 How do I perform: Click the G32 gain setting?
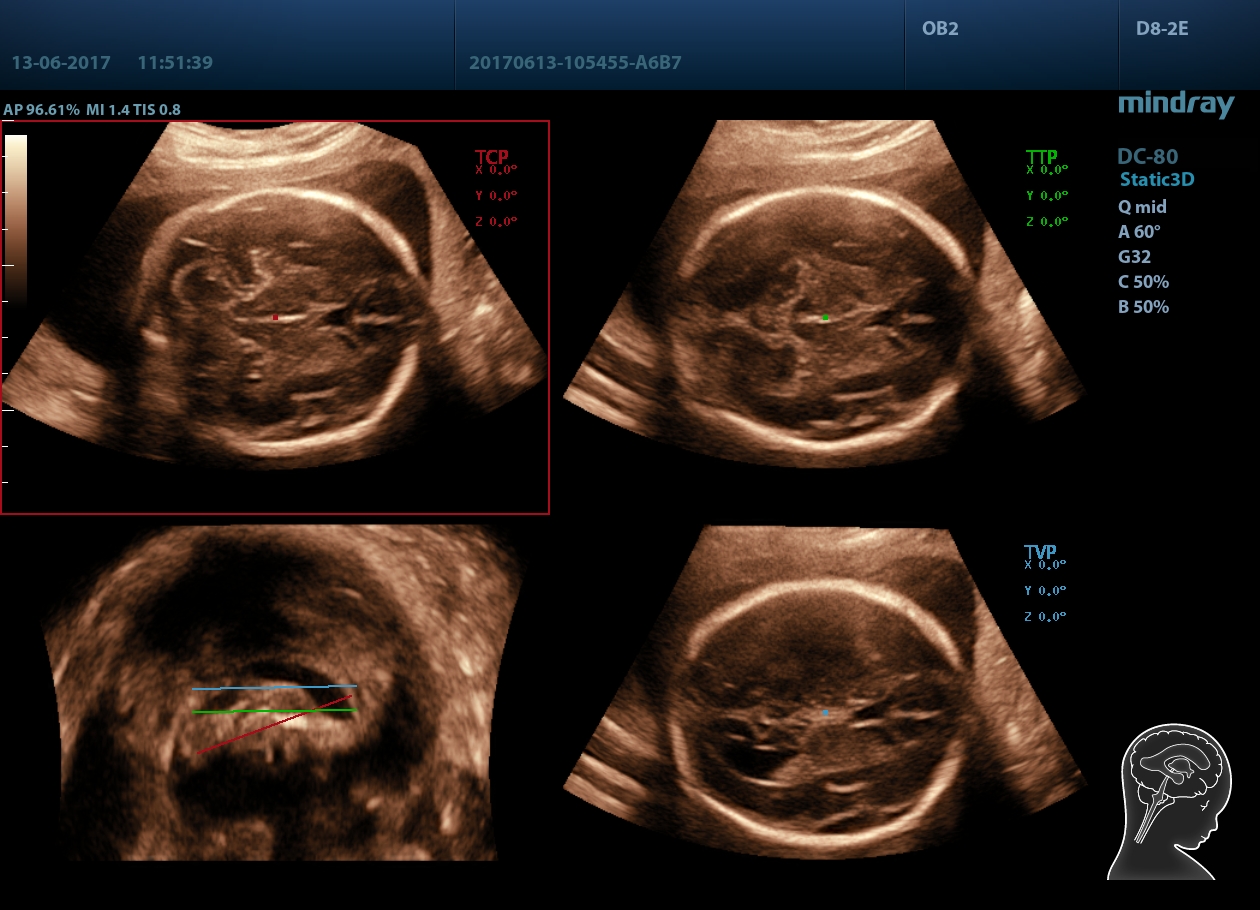coord(1134,257)
